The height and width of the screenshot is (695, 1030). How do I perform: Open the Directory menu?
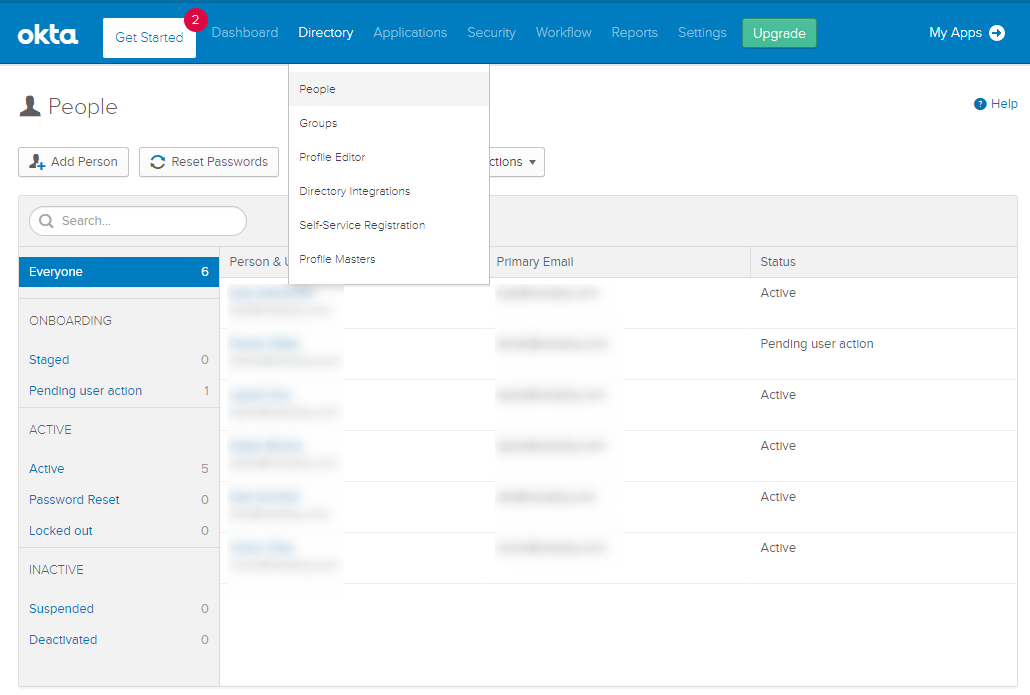point(326,32)
